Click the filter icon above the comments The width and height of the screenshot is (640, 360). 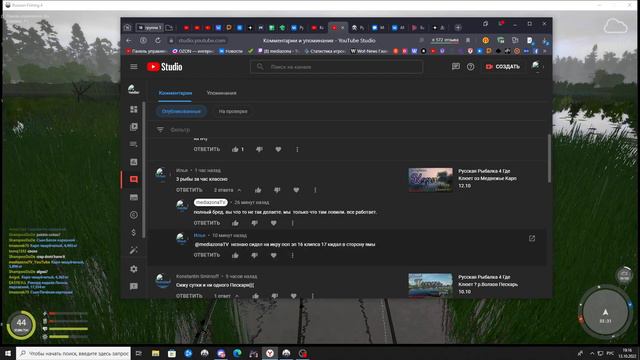pyautogui.click(x=160, y=129)
